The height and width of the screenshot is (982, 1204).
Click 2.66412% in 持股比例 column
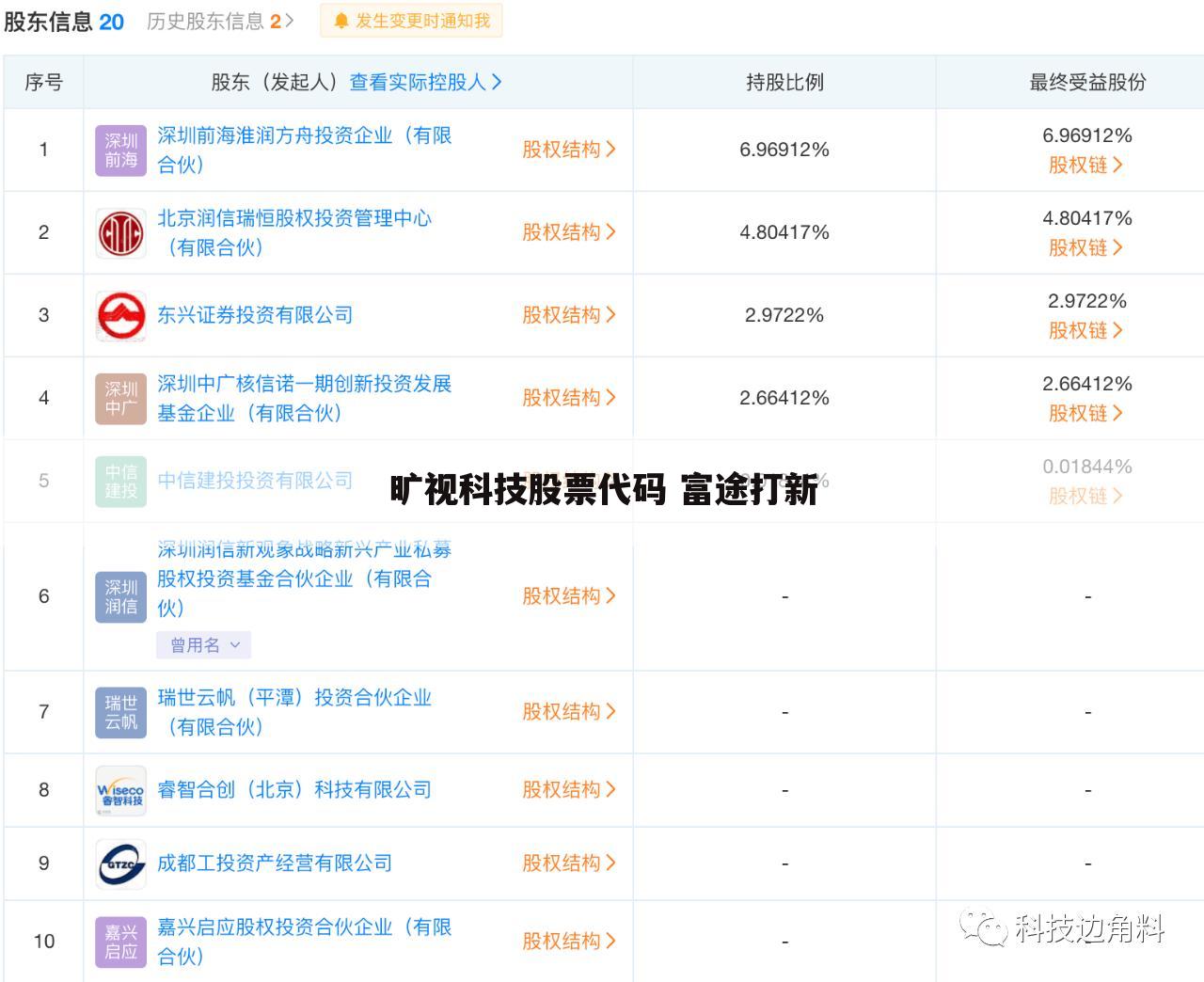pyautogui.click(x=784, y=398)
